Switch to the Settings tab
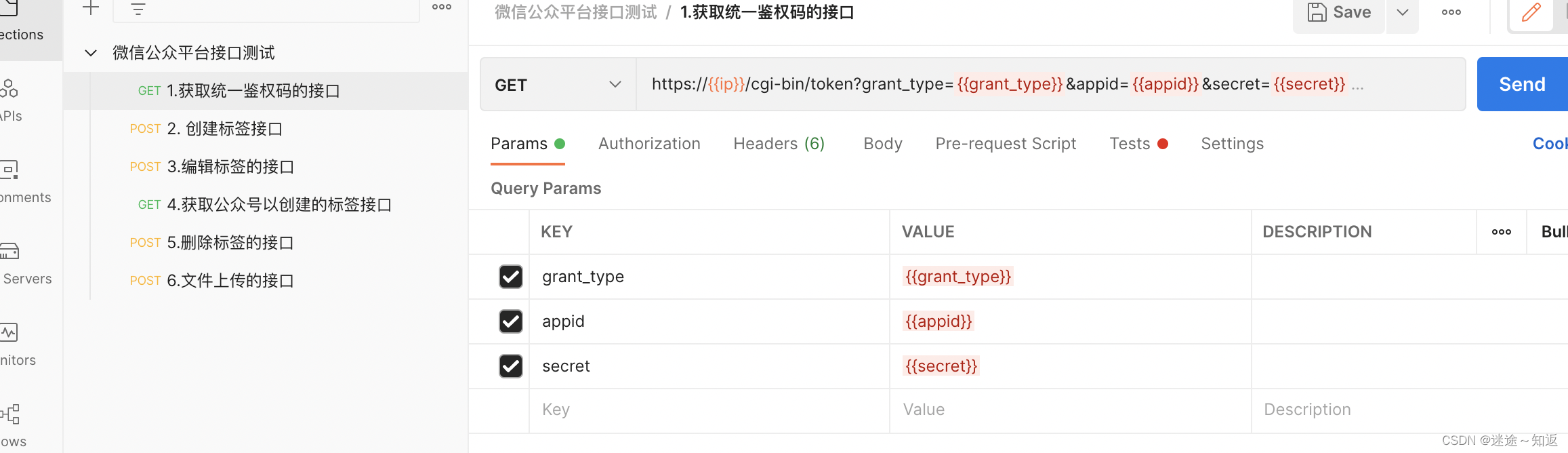 point(1233,144)
